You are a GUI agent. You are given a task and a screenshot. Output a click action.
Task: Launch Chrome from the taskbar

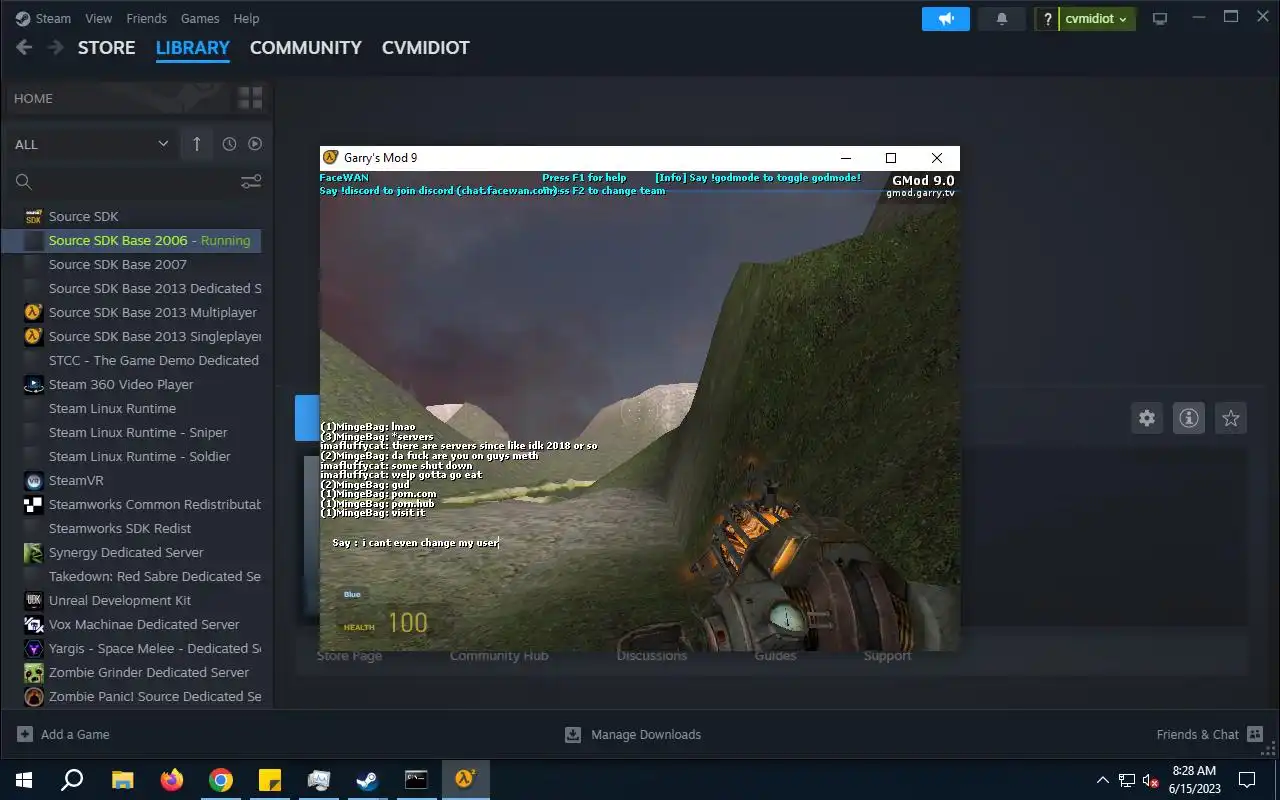[221, 780]
